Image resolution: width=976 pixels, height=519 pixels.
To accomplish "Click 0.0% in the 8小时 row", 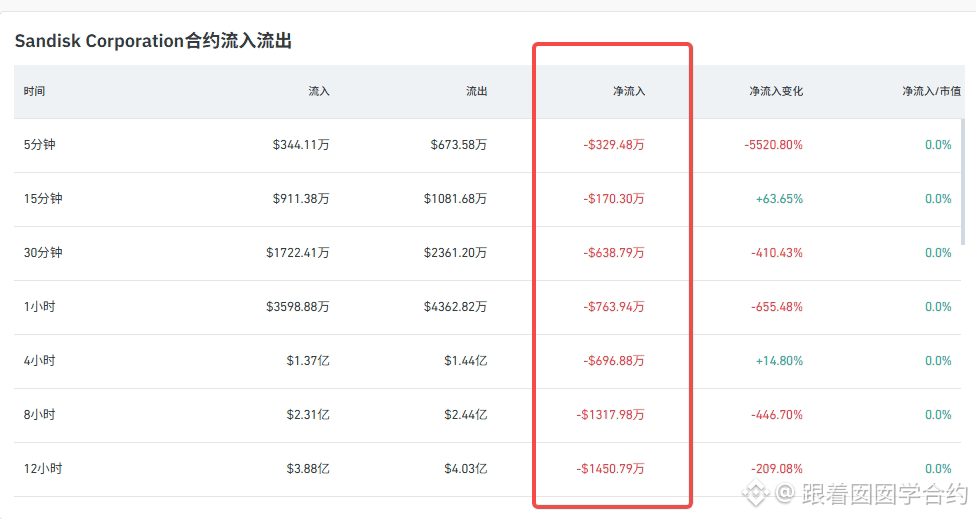I will [x=938, y=414].
